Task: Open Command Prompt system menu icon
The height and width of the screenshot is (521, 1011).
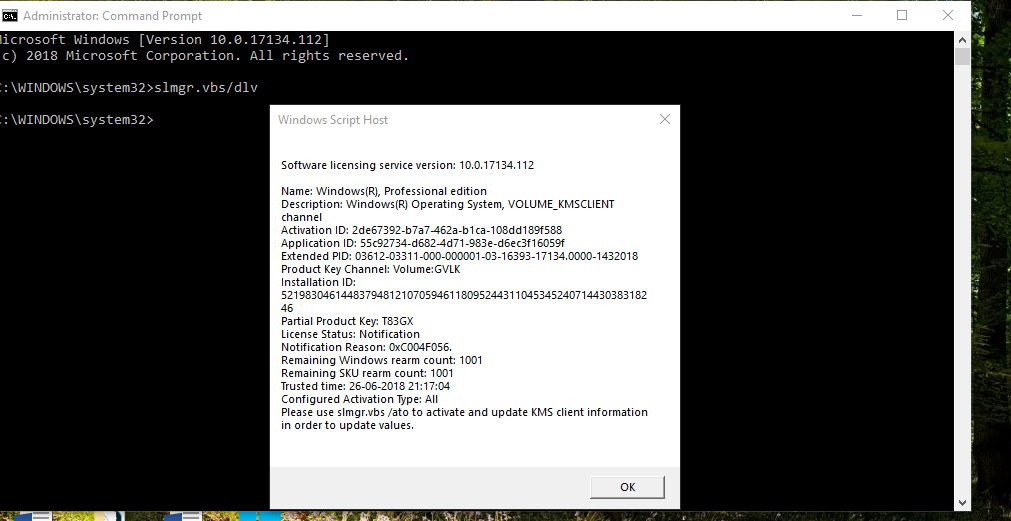Action: [x=9, y=15]
